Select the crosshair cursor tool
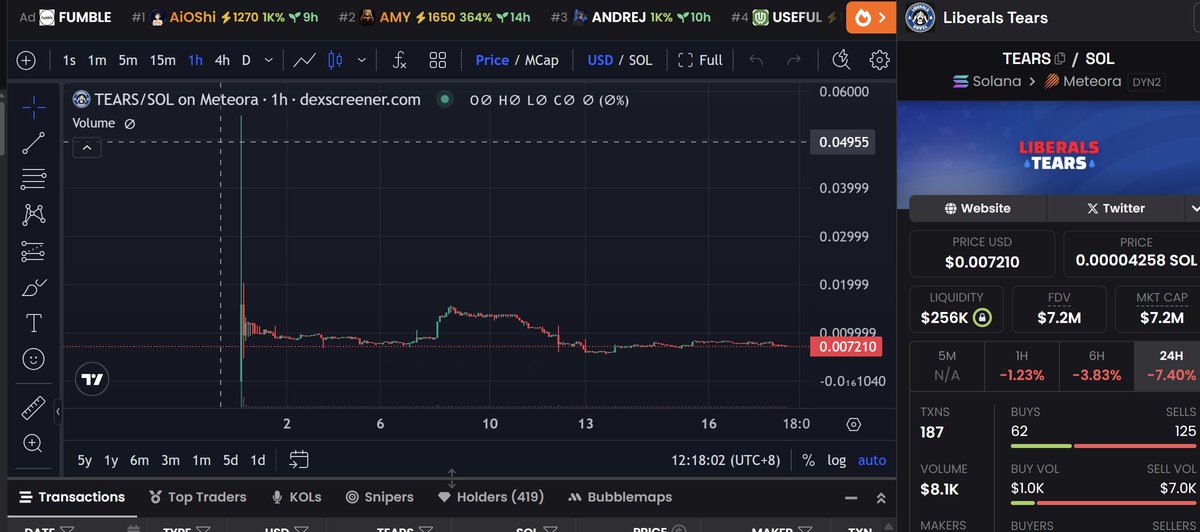This screenshot has width=1200, height=532. [33, 107]
